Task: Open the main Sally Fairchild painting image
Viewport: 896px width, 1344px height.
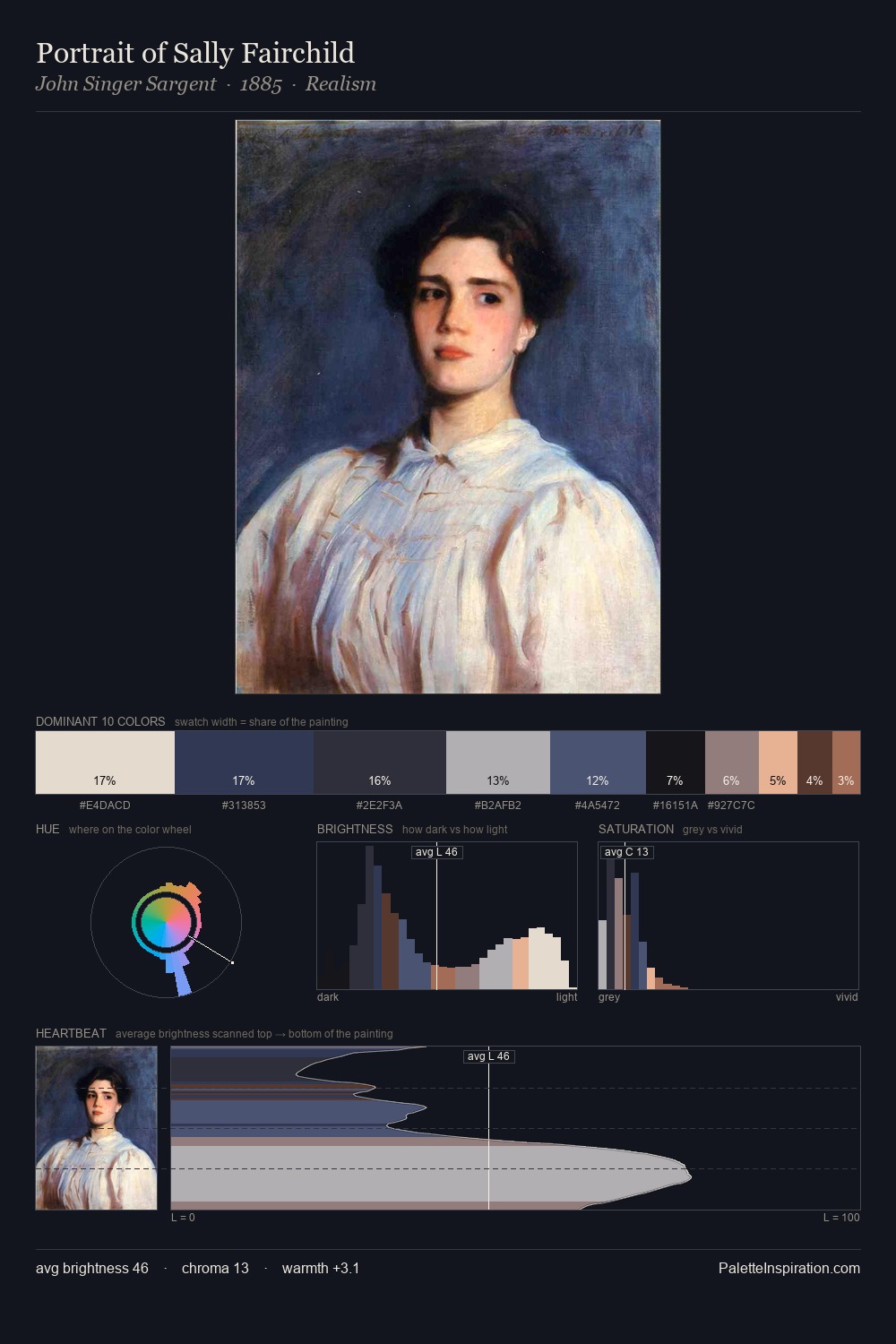Action: pos(448,407)
